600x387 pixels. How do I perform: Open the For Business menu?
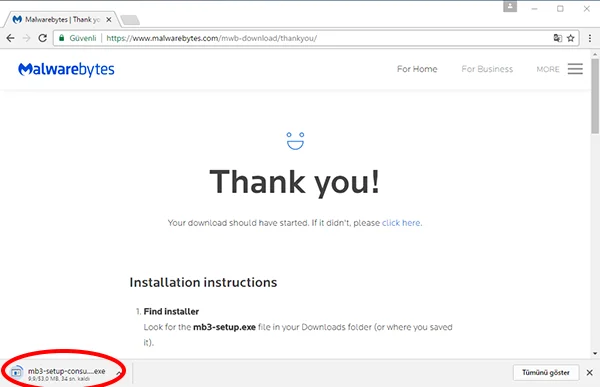[x=487, y=69]
